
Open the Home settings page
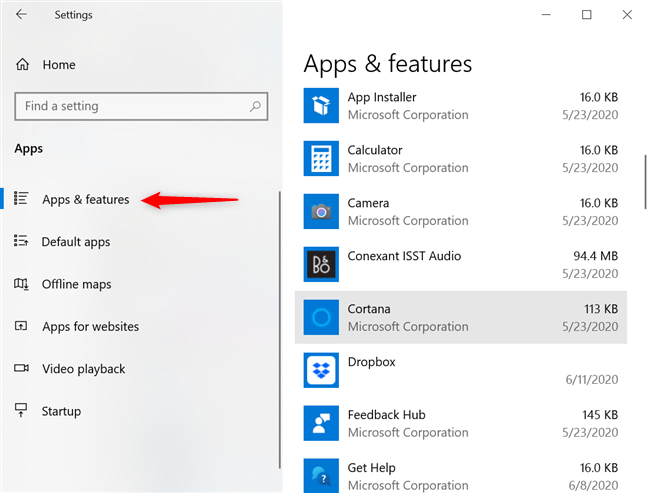click(x=58, y=65)
